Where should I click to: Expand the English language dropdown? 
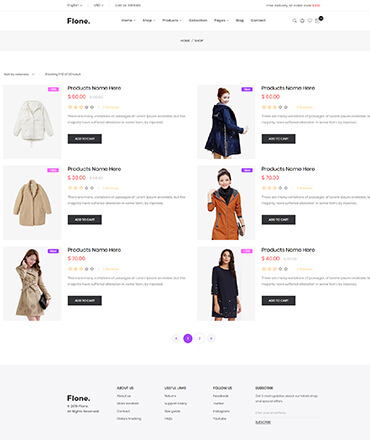click(x=75, y=5)
